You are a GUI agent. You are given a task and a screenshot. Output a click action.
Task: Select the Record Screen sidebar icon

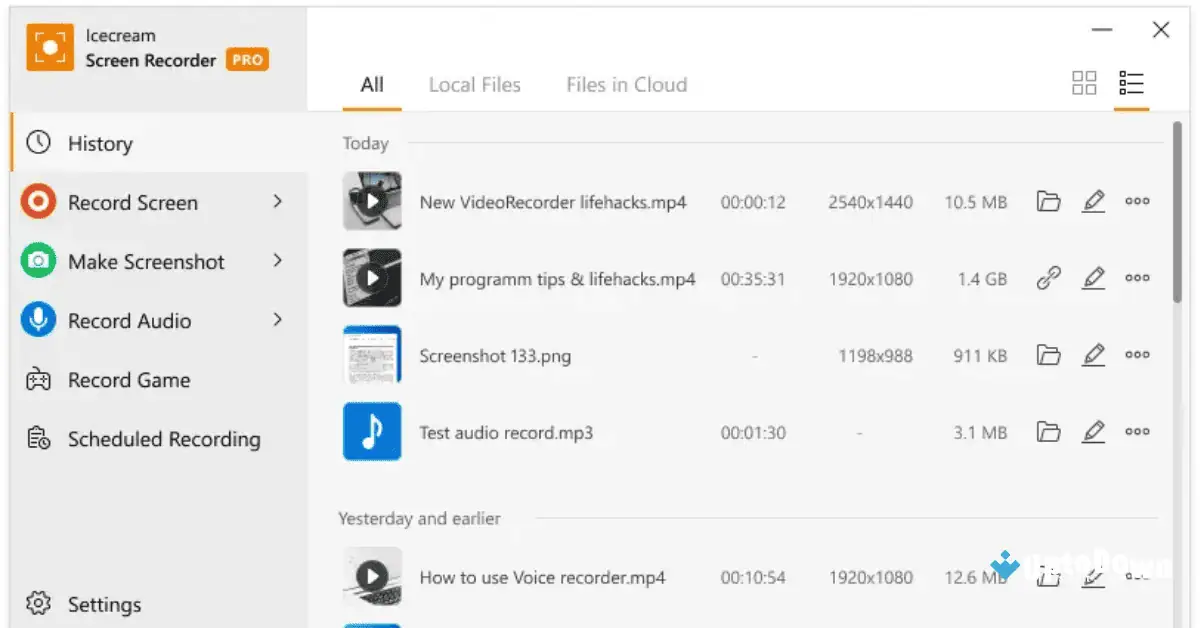point(37,202)
